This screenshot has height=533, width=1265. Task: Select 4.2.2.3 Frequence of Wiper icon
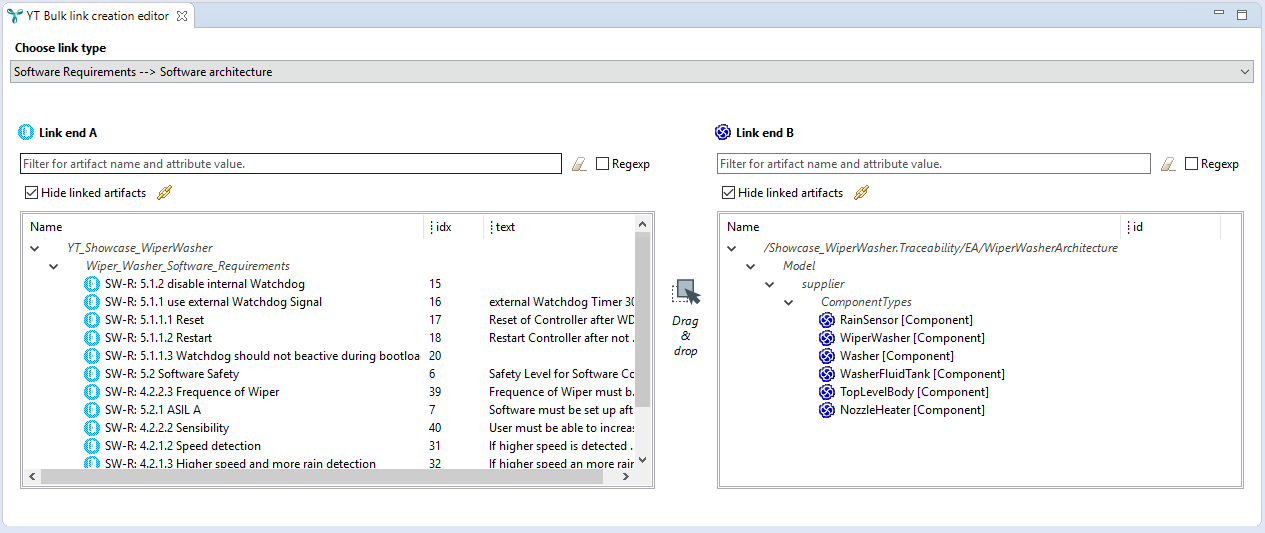click(93, 392)
